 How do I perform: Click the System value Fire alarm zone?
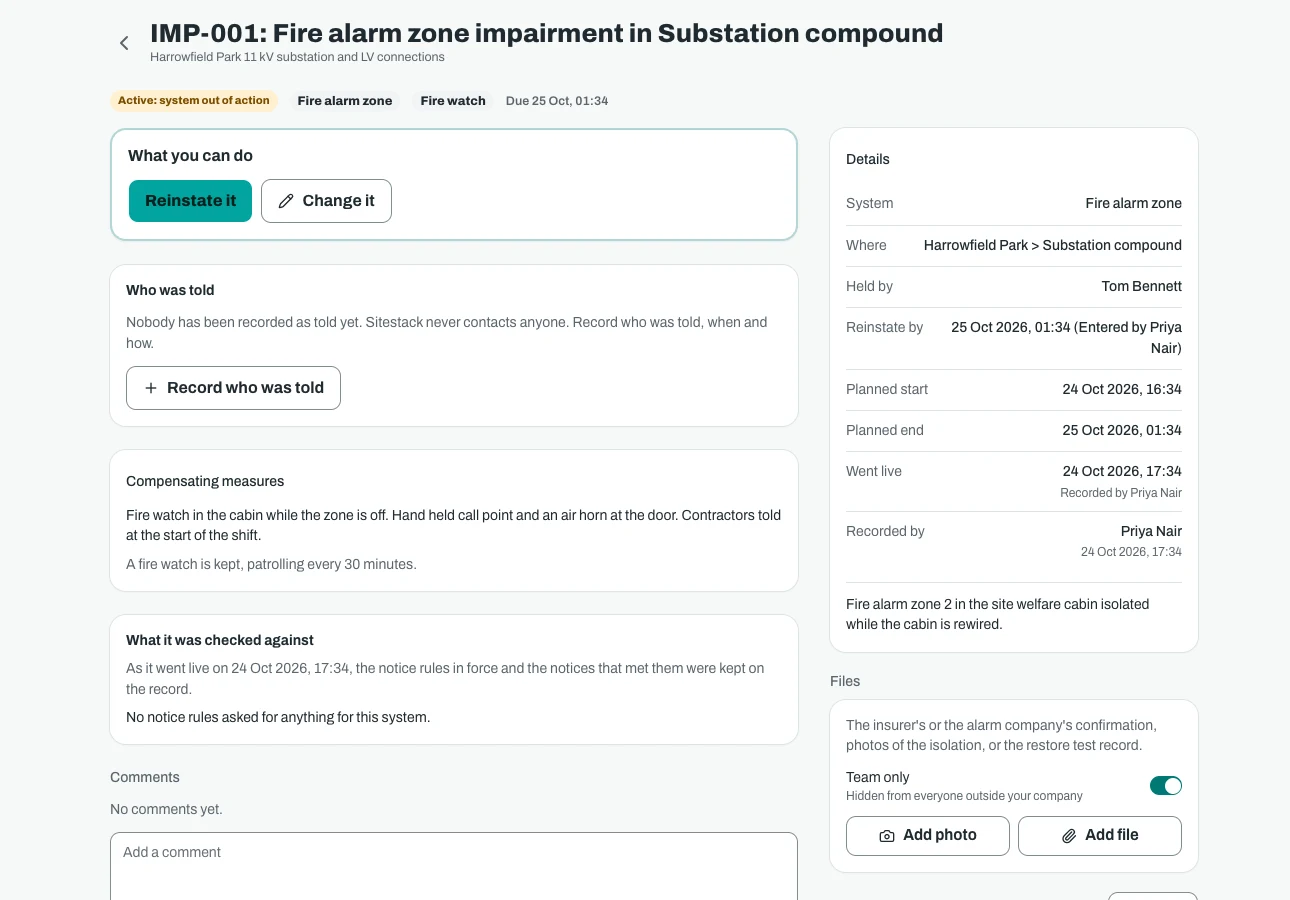[x=1134, y=203]
